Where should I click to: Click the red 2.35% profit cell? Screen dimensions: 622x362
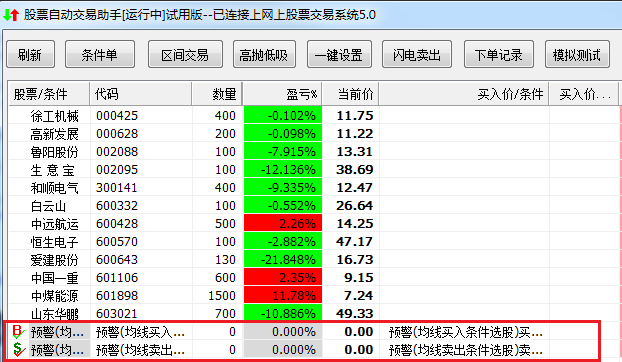click(283, 278)
